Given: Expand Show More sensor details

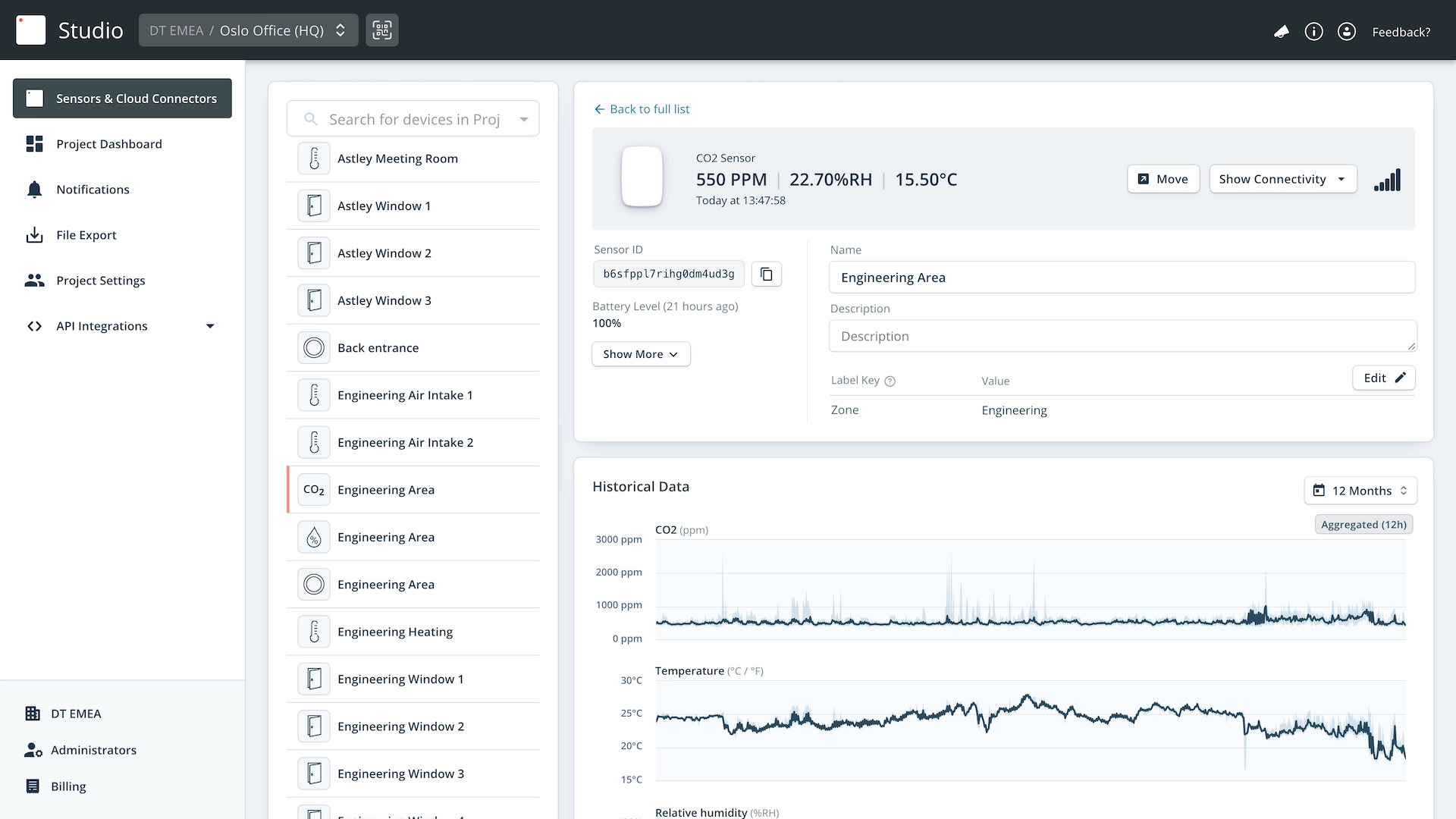Looking at the screenshot, I should [640, 354].
